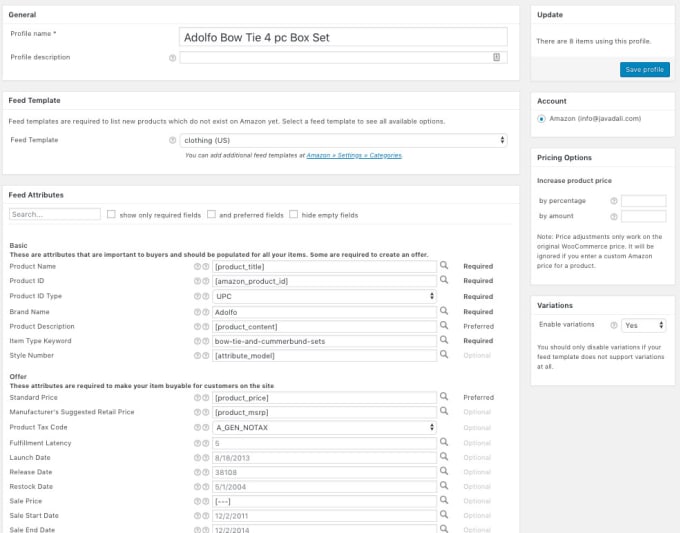This screenshot has width=680, height=533.
Task: Click the bow-tie-and-cummerbund-sets field
Action: (324, 341)
